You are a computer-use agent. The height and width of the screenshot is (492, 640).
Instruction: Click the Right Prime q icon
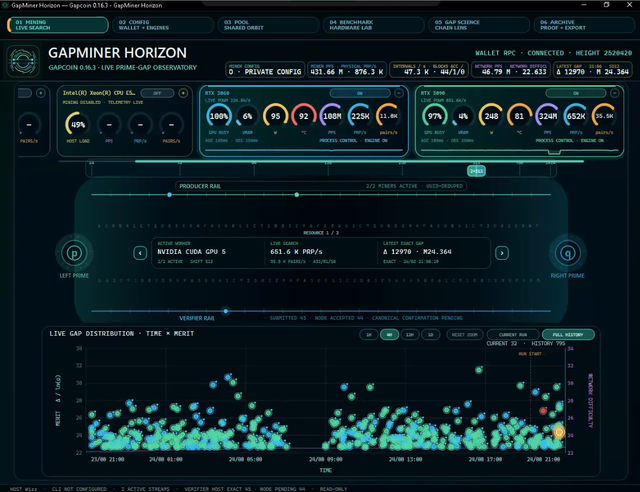567,253
